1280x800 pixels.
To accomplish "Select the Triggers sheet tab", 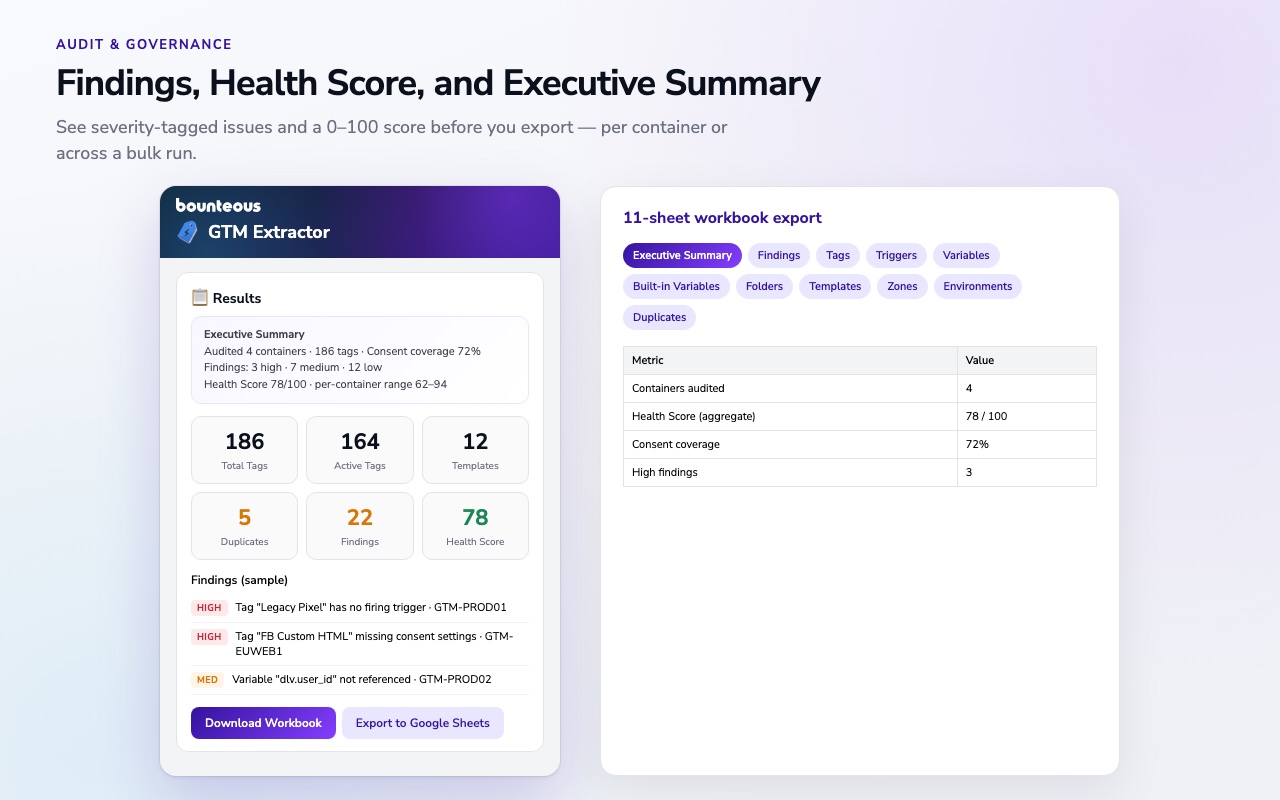I will pos(896,255).
